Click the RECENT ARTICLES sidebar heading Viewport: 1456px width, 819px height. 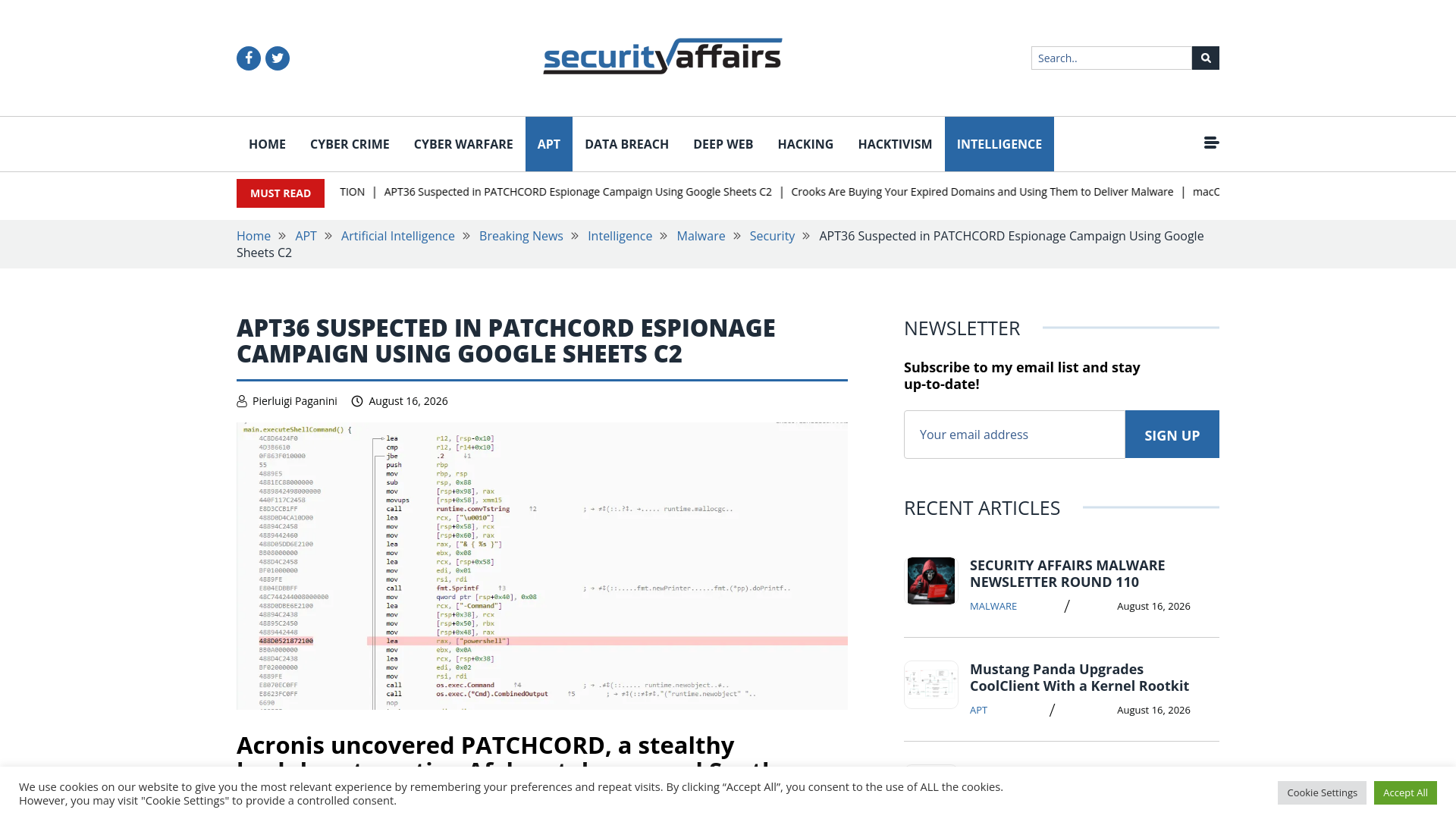[982, 508]
